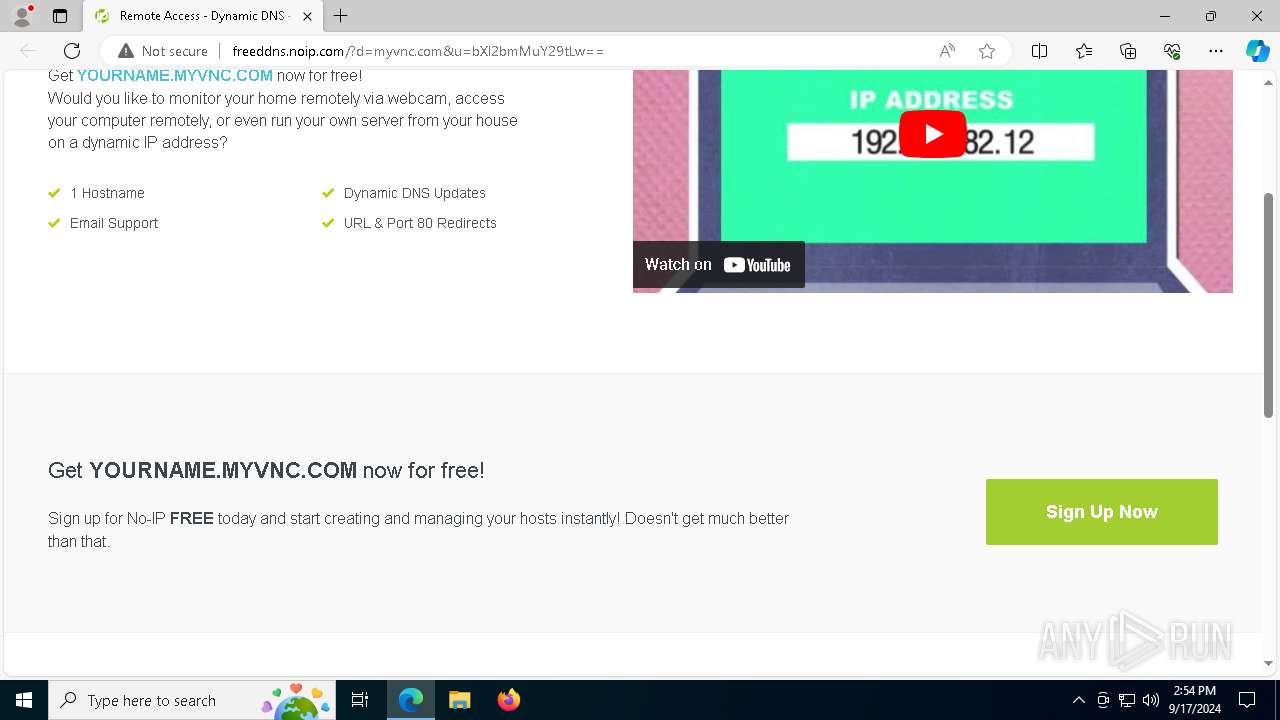1280x720 pixels.
Task: Open Read aloud from address bar
Action: [x=947, y=51]
